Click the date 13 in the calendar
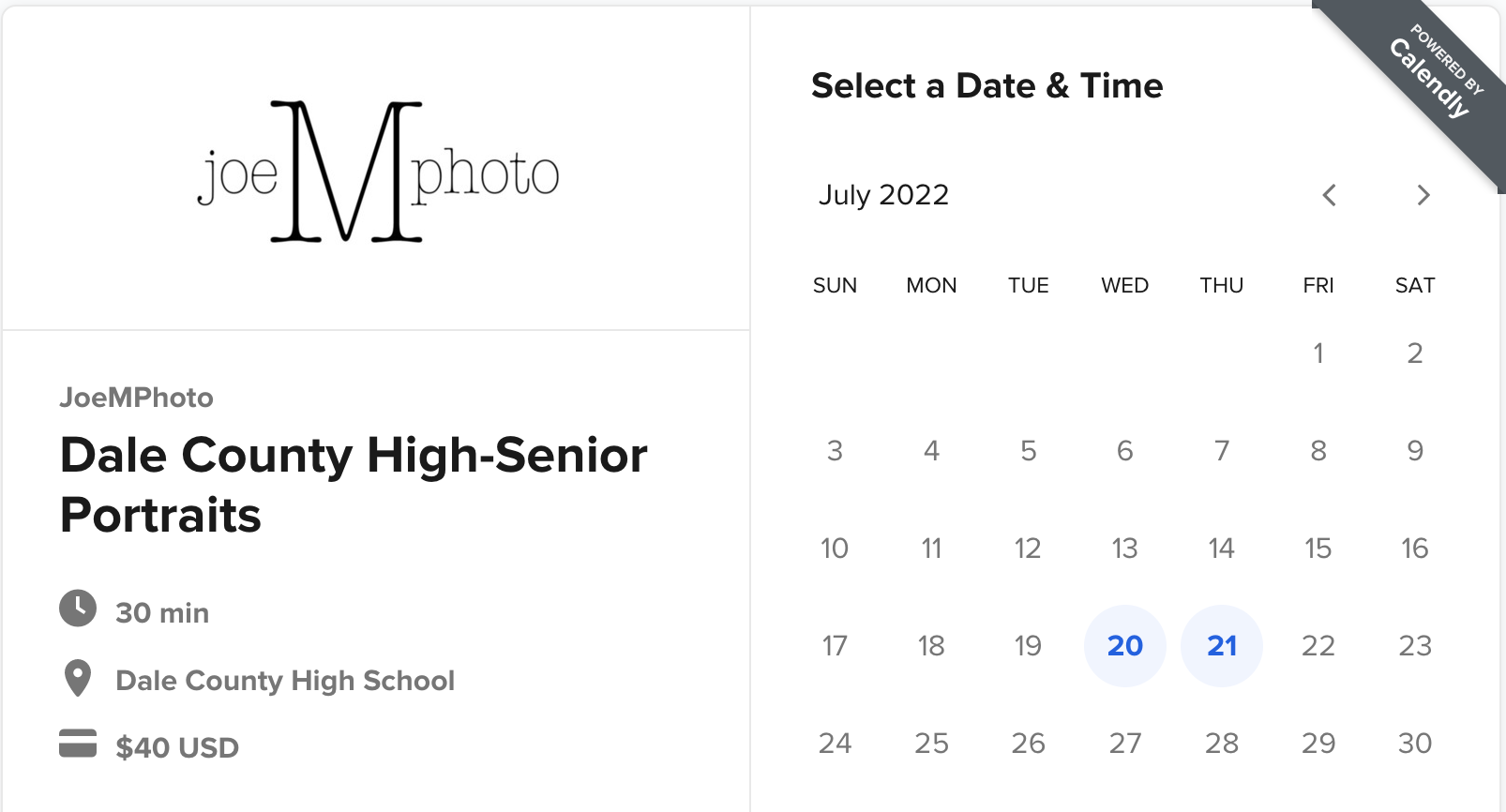This screenshot has height=812, width=1506. (1125, 549)
